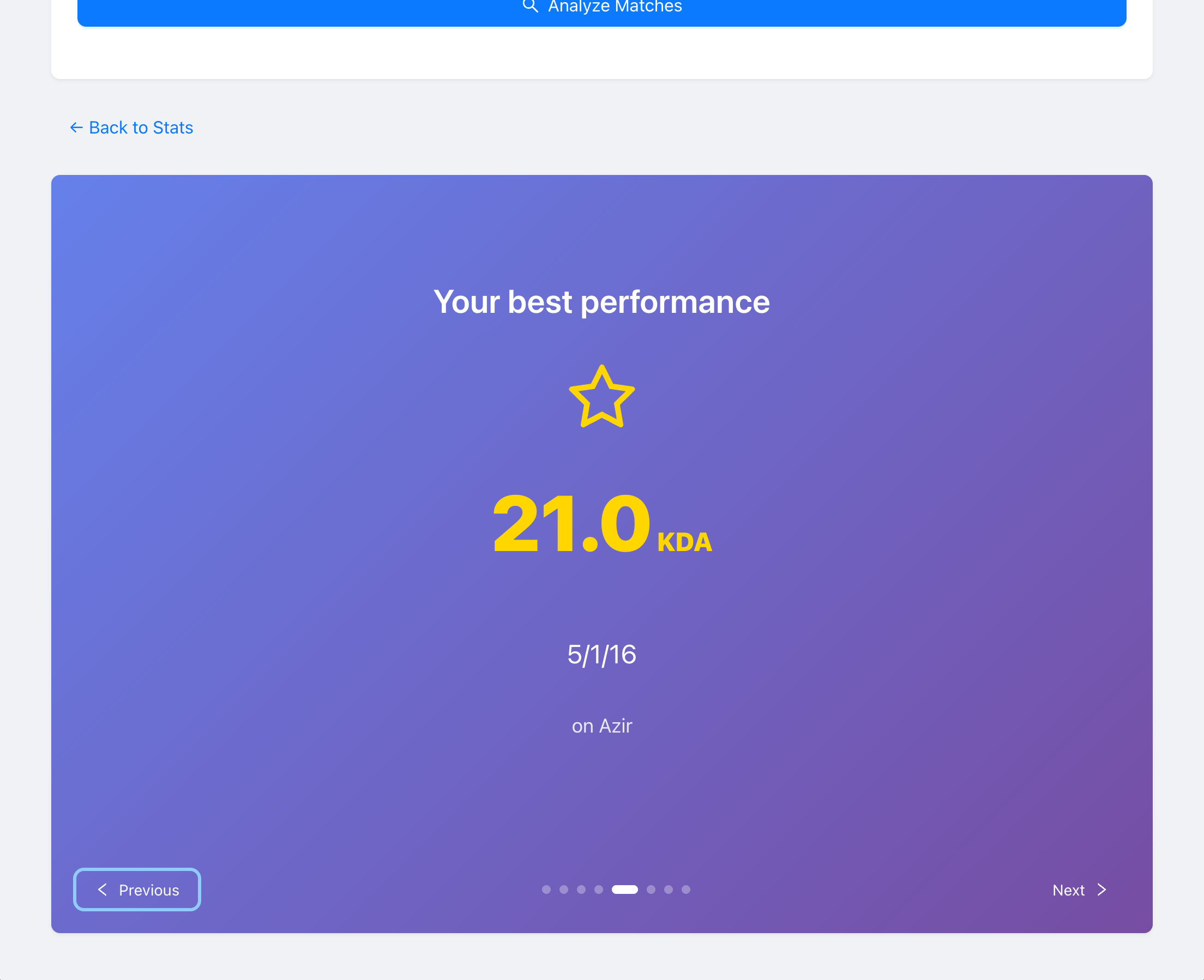This screenshot has width=1204, height=980.
Task: Jump to the first slide dot
Action: tap(546, 890)
